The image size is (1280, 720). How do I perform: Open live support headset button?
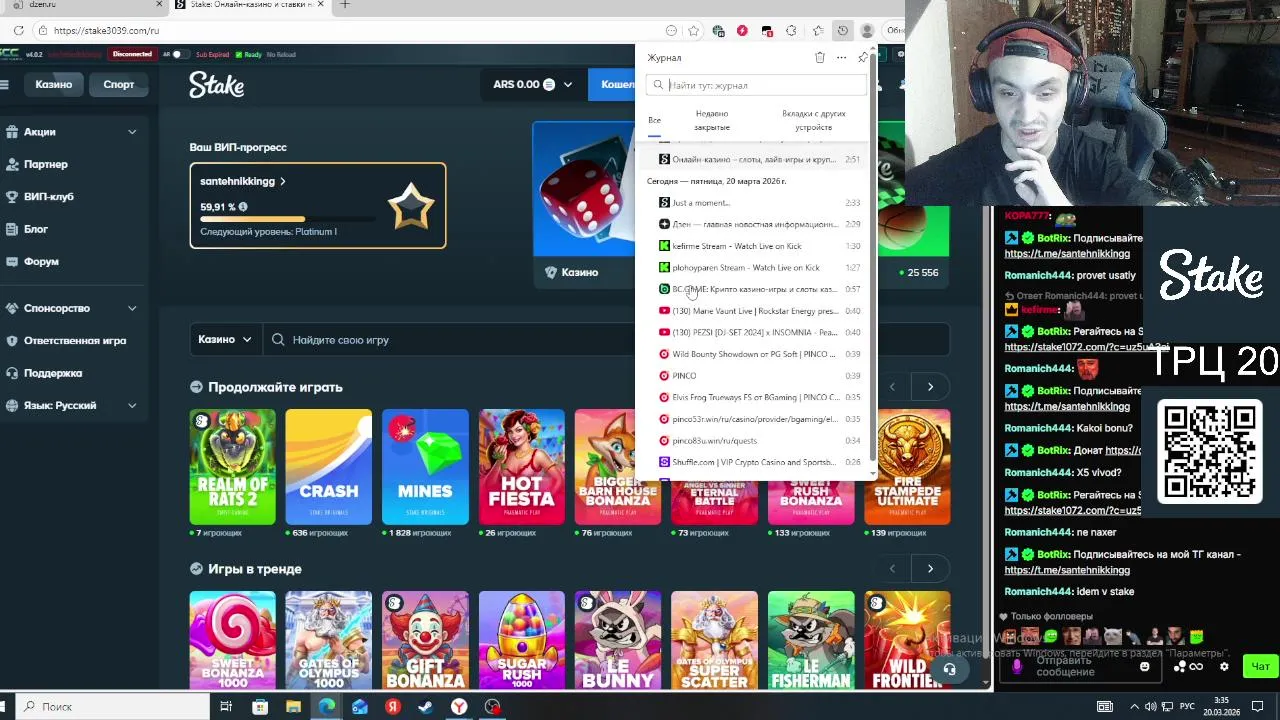click(949, 669)
